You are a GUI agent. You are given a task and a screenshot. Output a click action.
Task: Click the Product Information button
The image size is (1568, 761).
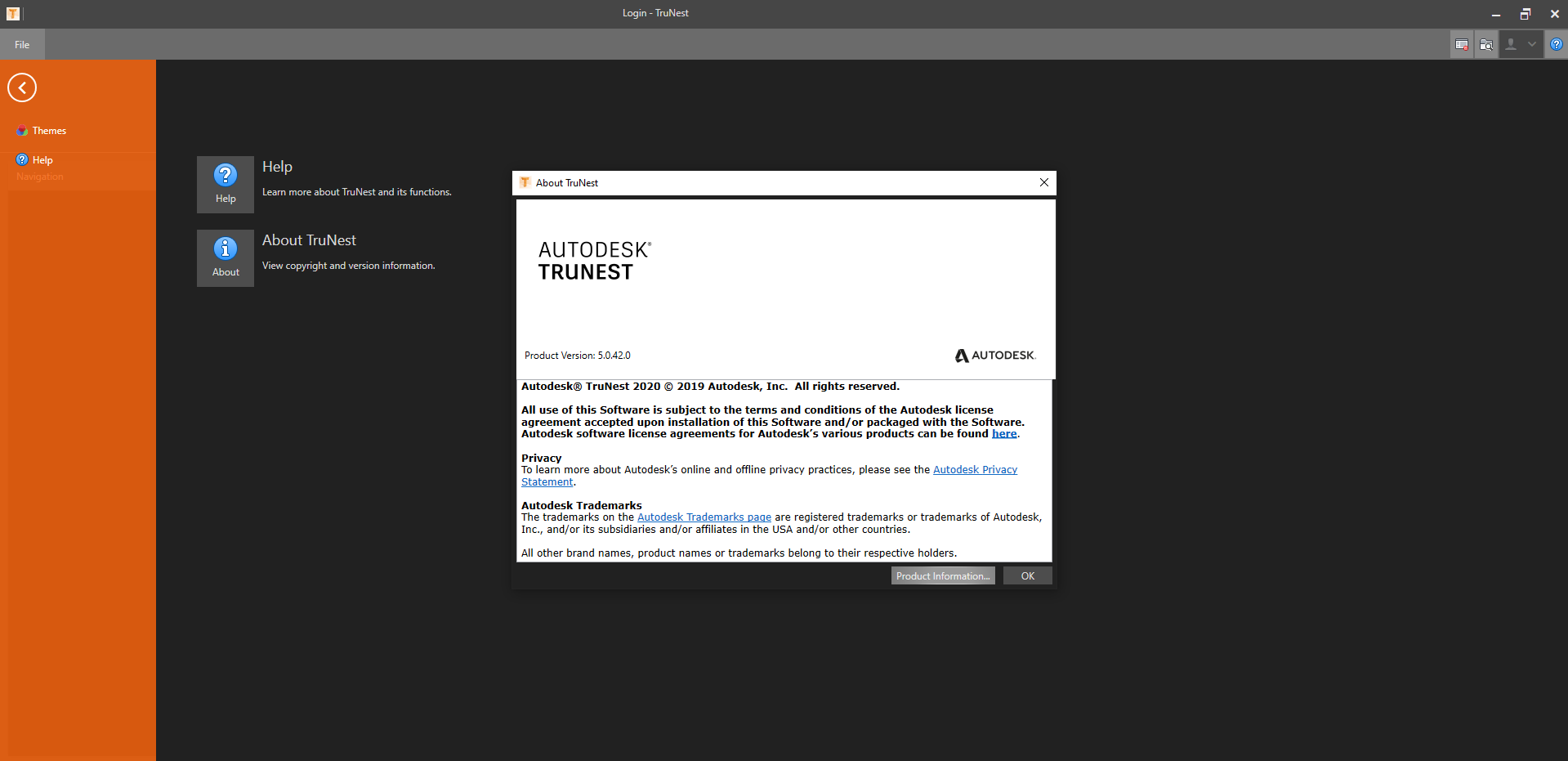[943, 576]
